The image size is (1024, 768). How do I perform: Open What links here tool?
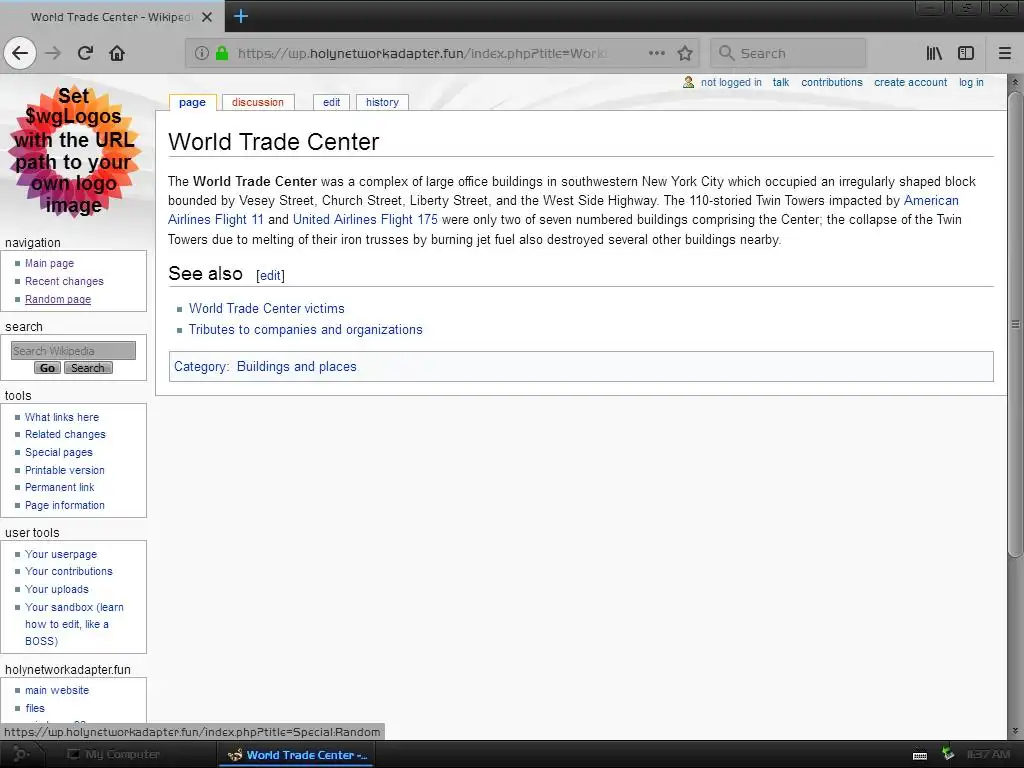tap(62, 417)
